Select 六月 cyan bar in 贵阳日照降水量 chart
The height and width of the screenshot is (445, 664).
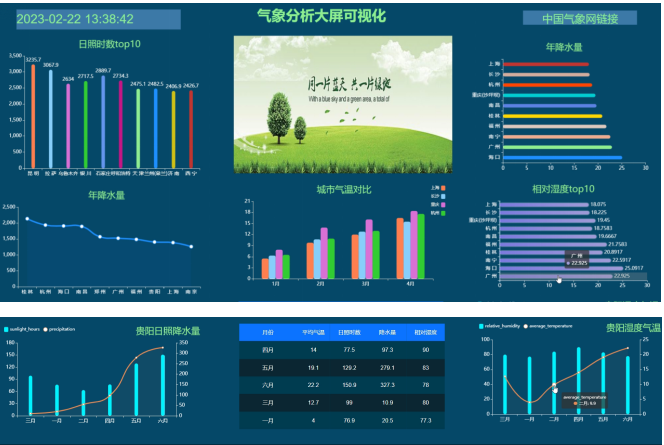click(163, 385)
